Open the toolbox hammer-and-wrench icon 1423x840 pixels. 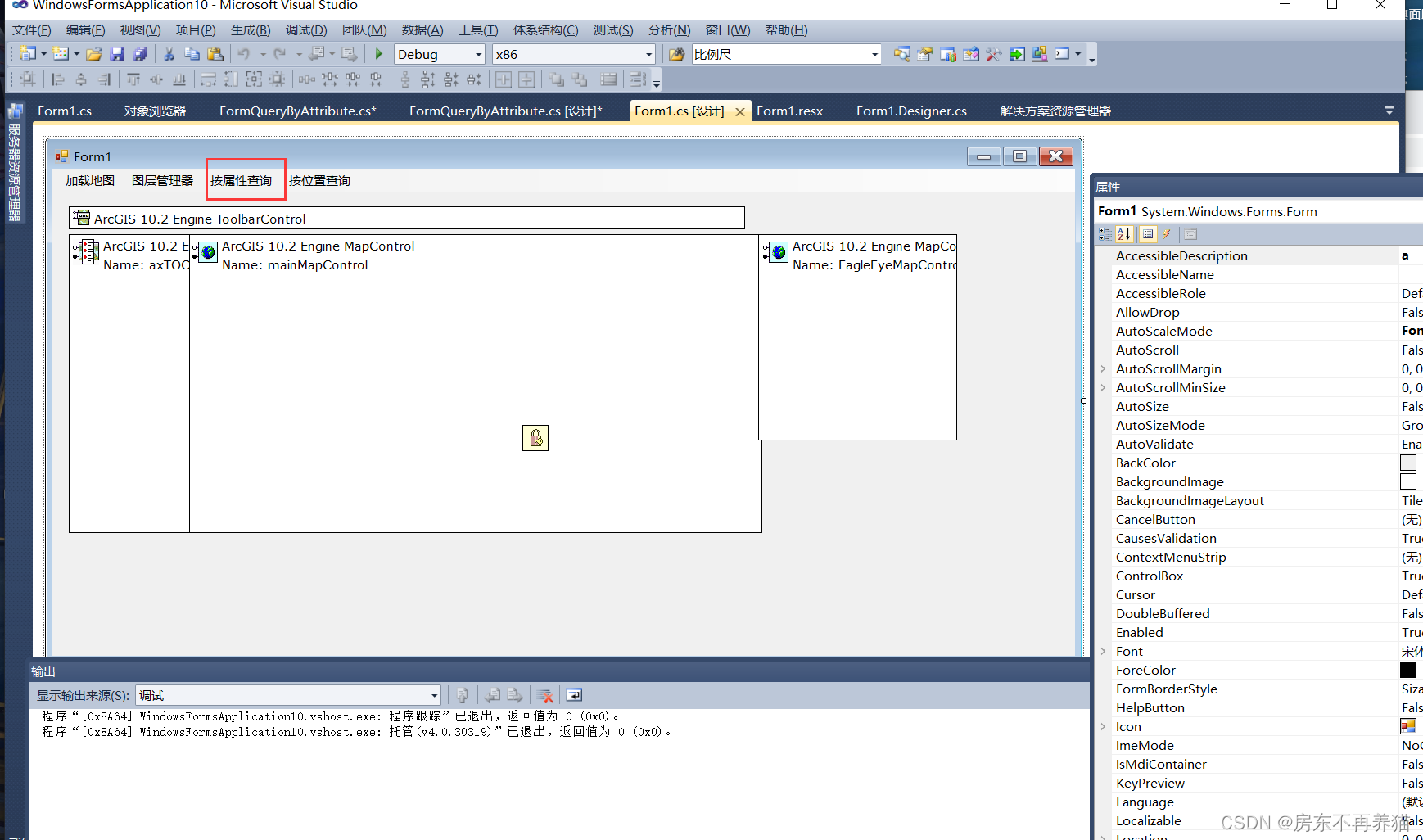coord(993,54)
